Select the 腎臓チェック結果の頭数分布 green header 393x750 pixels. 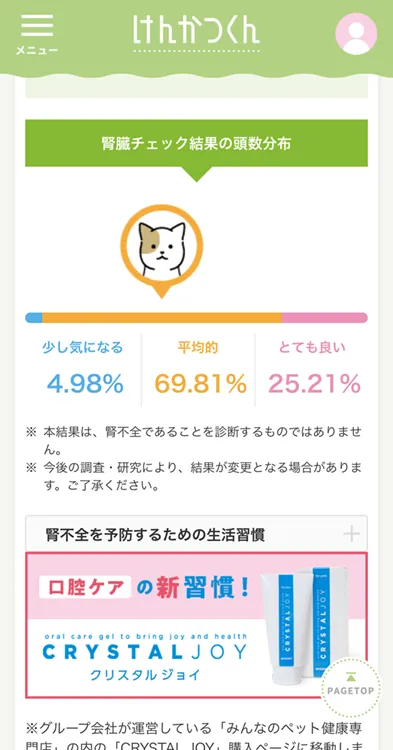coord(196,143)
